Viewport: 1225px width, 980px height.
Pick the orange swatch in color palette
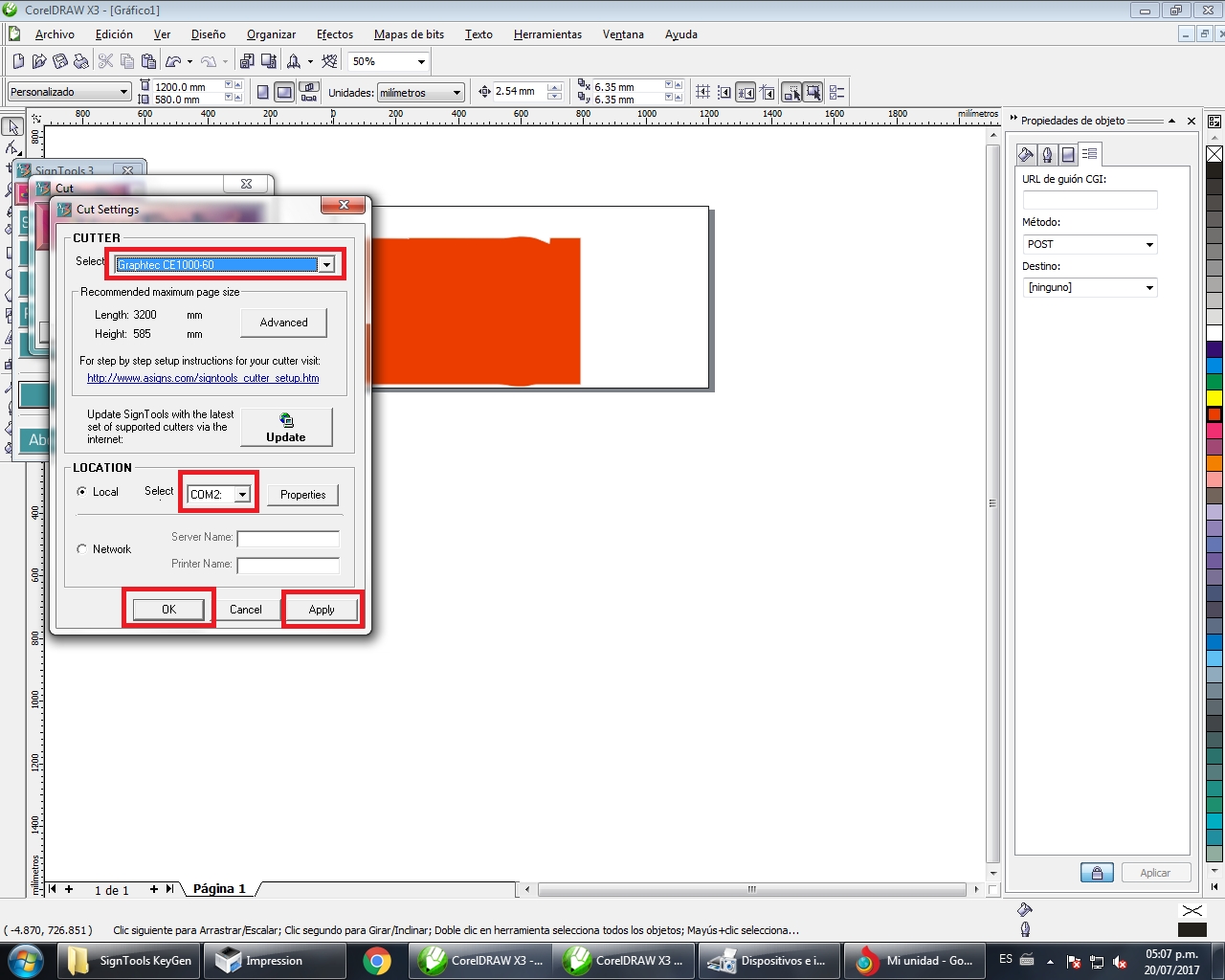(1214, 462)
